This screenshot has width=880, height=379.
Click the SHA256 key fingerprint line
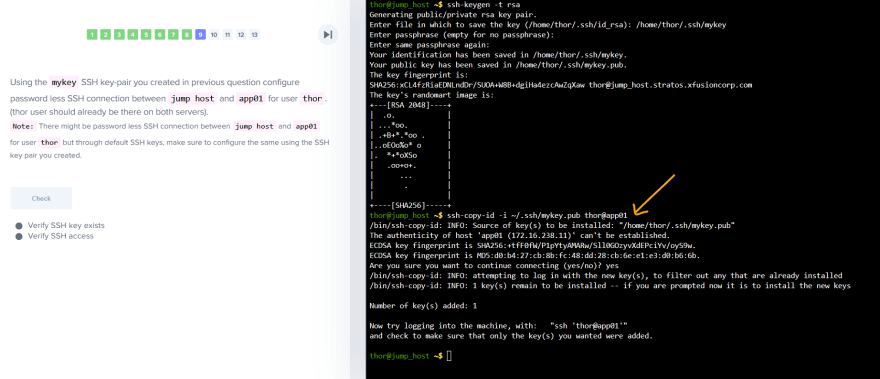(x=561, y=85)
